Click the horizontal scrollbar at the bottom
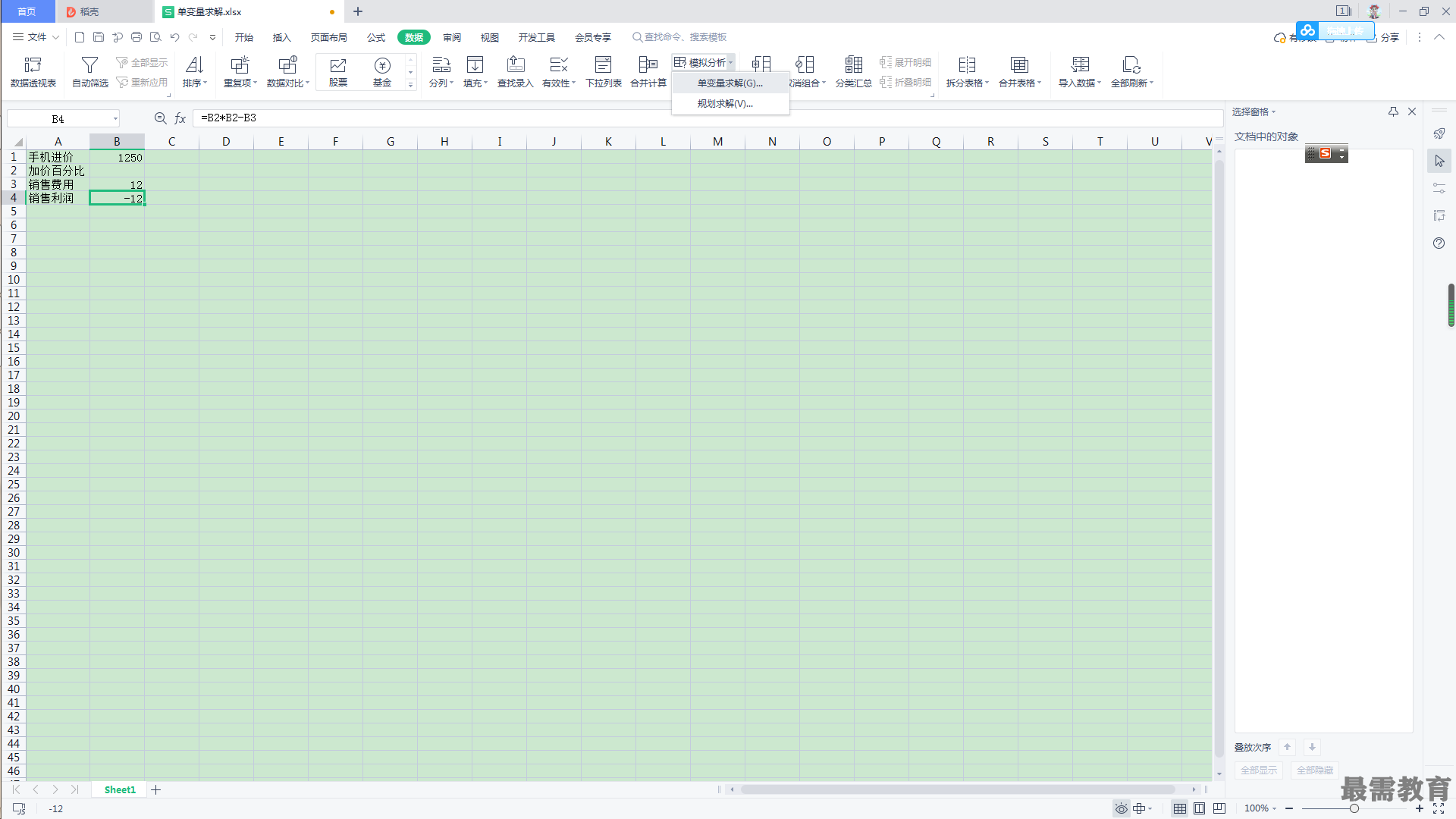Viewport: 1456px width, 819px height. coord(959,789)
